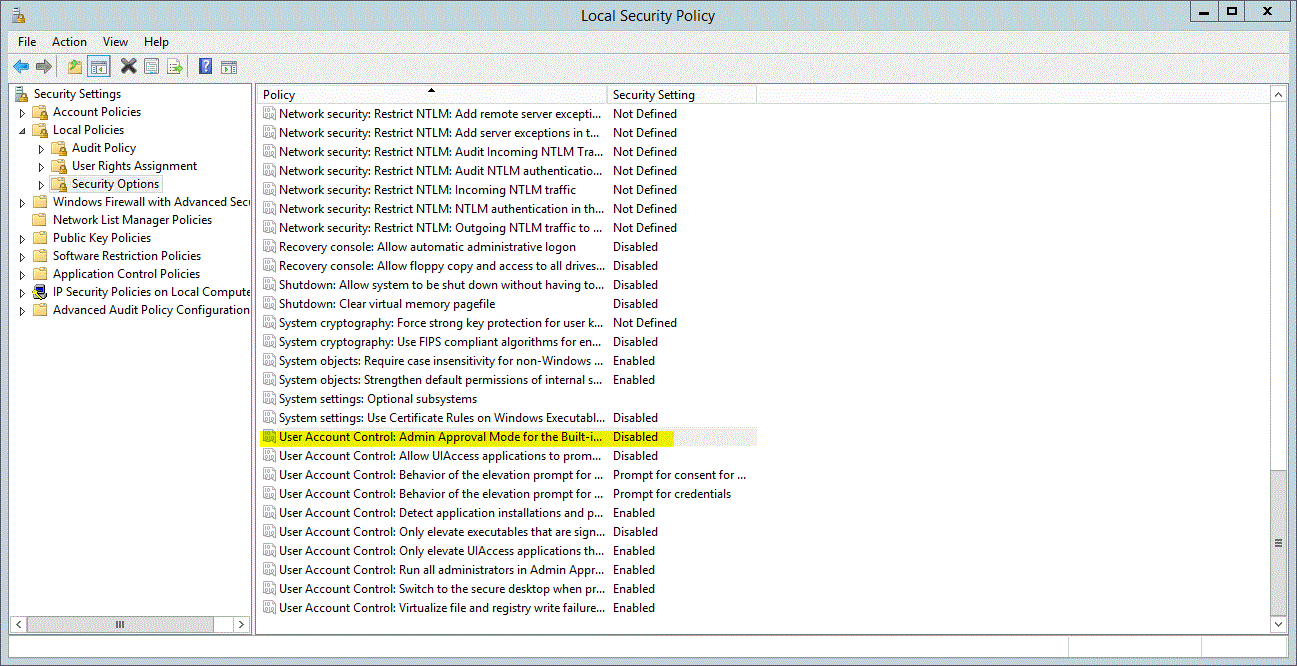
Task: Sort by the Policy column header
Action: 430,95
